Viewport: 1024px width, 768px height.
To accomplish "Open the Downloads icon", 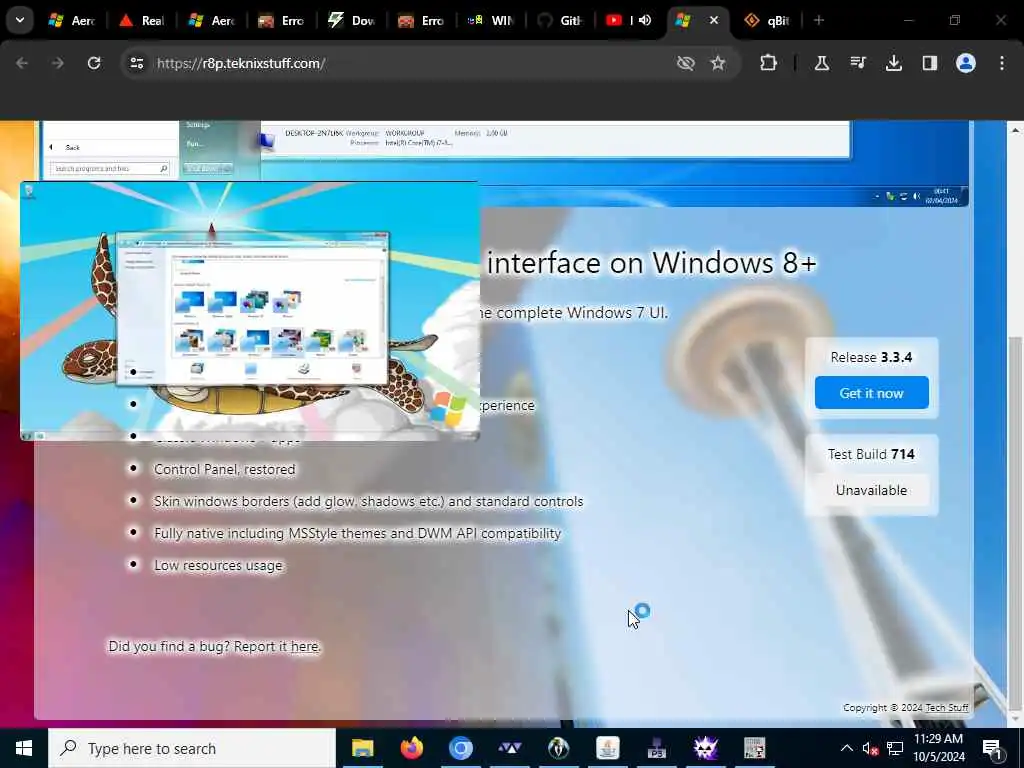I will coord(893,63).
